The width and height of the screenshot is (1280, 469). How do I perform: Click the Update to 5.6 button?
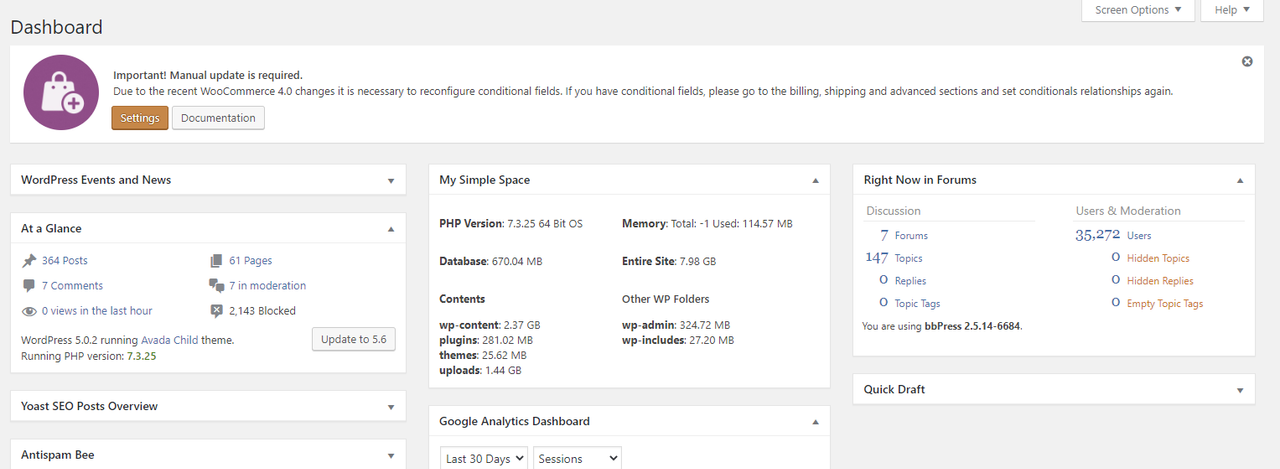353,339
